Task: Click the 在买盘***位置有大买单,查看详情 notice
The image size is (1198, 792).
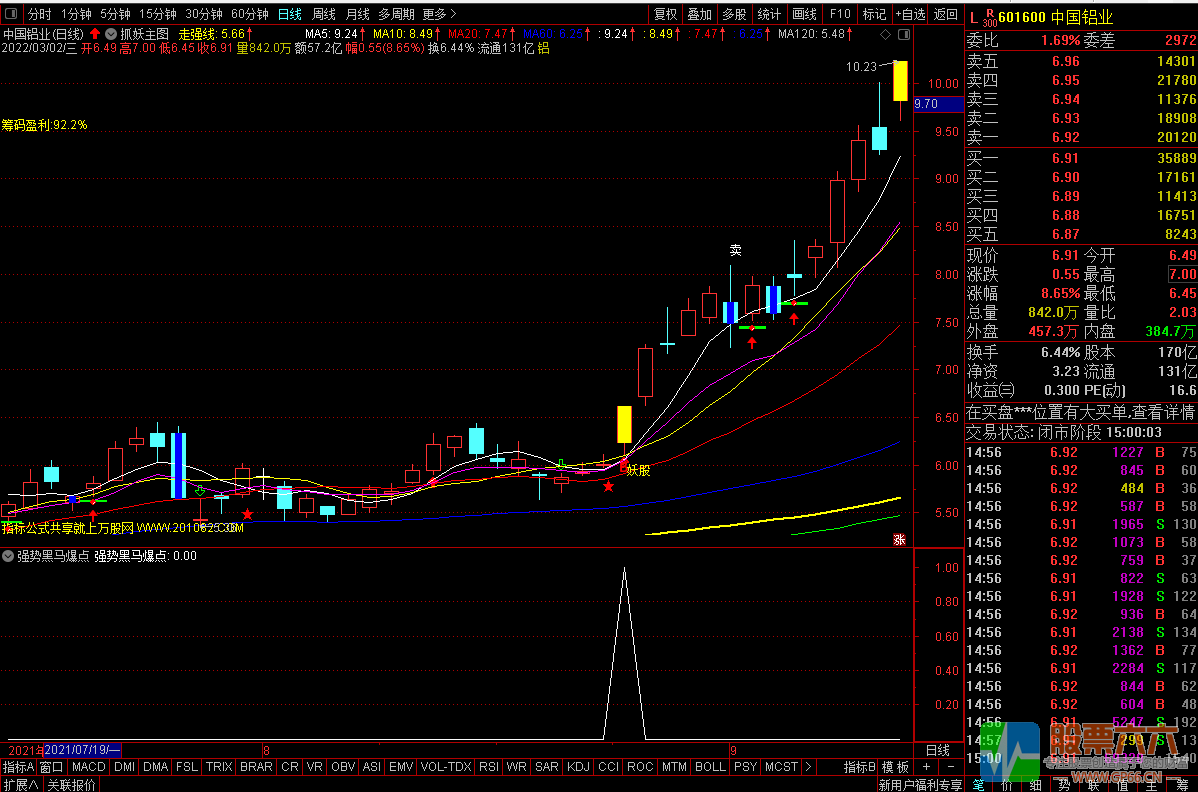Action: point(1081,412)
